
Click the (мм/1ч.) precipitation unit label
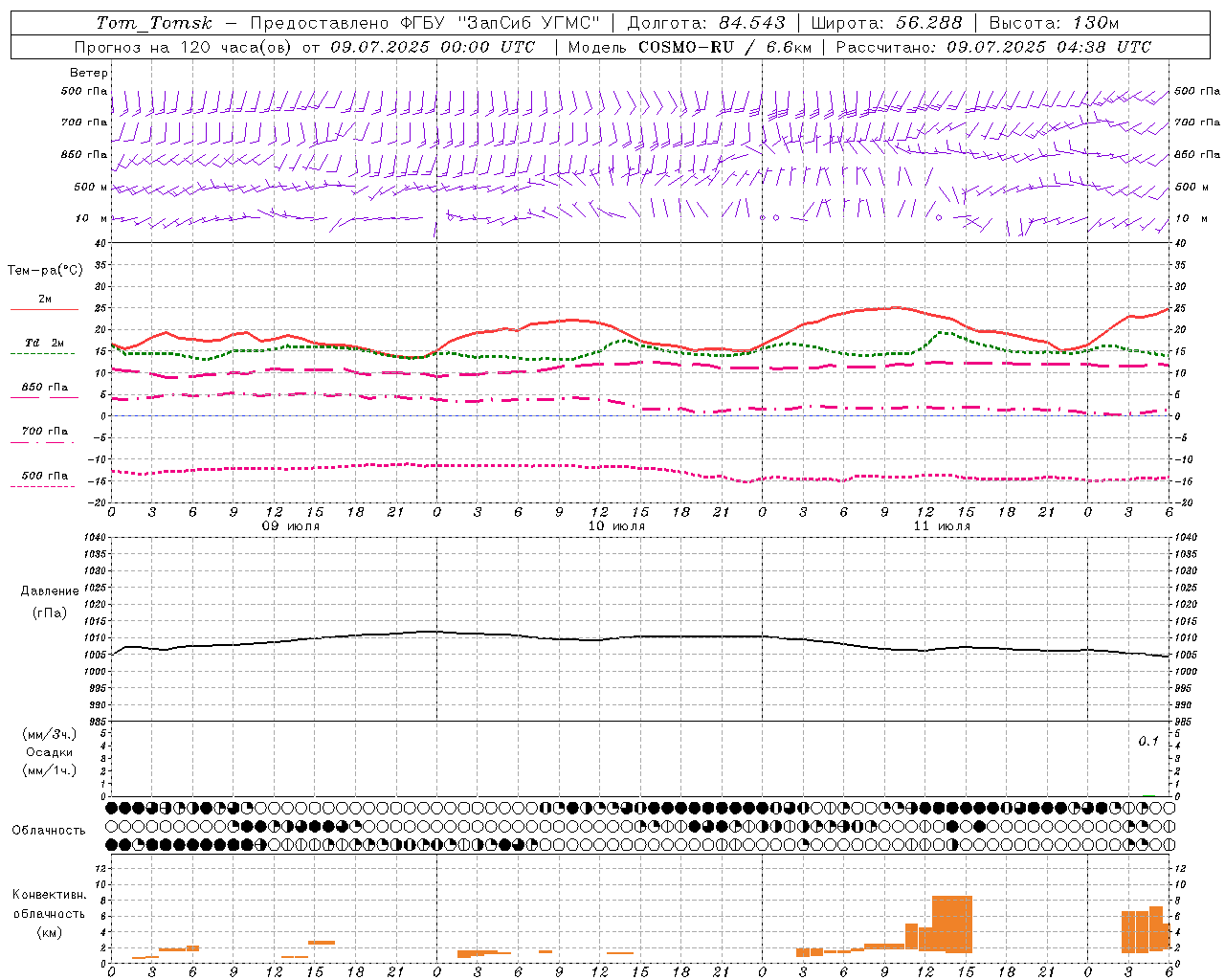(50, 770)
